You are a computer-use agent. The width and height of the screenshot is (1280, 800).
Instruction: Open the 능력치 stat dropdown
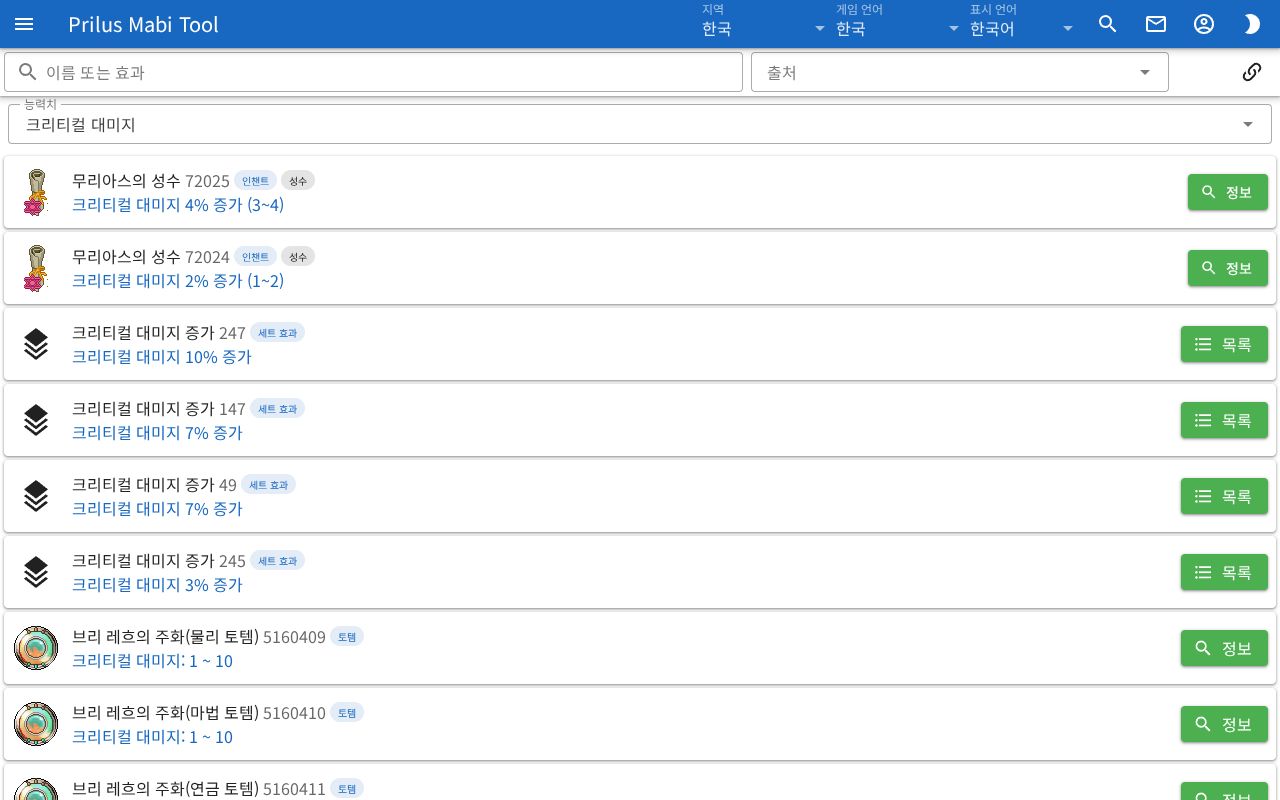click(x=640, y=124)
